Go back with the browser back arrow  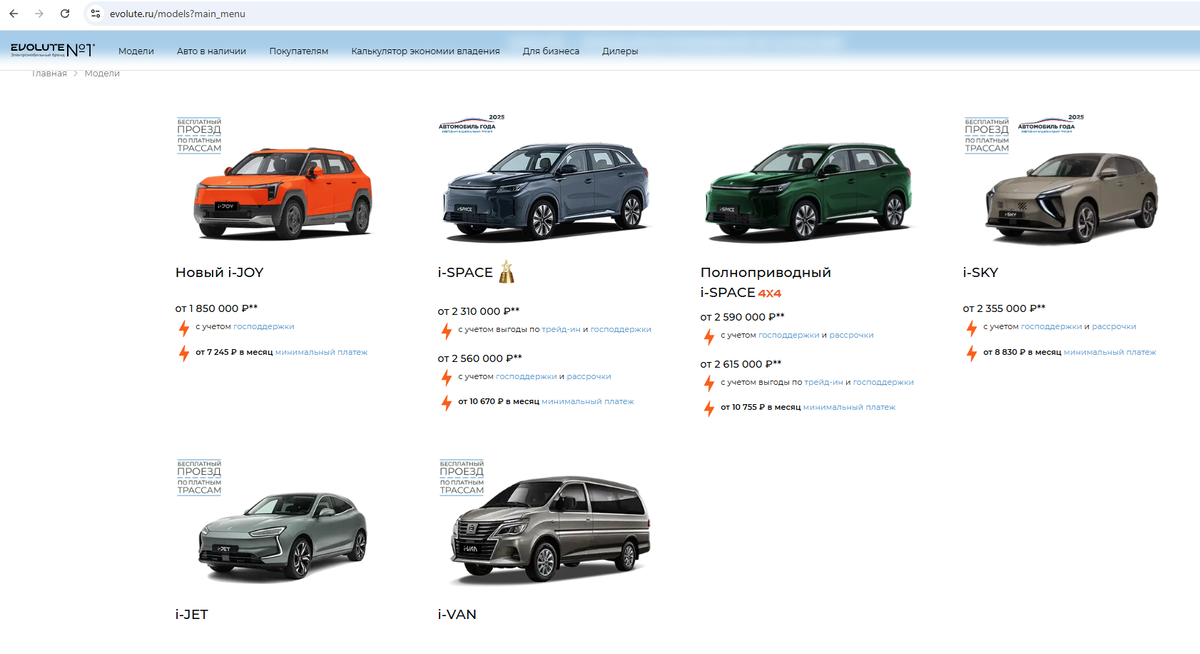(15, 14)
